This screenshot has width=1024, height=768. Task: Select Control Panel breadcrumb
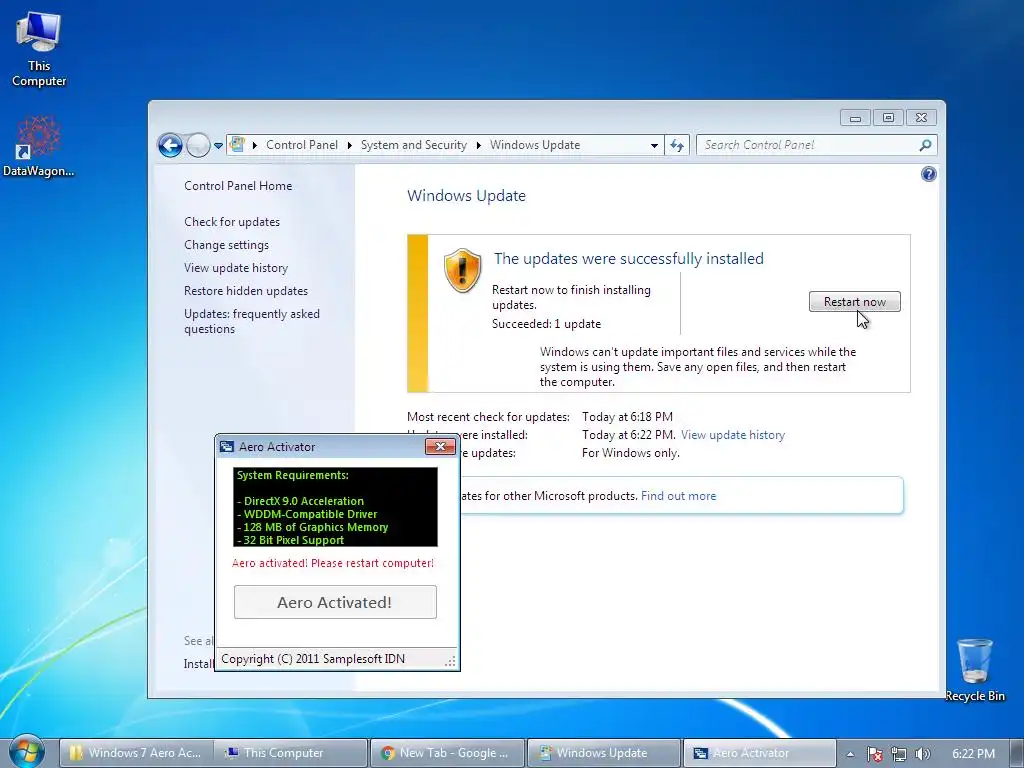[302, 145]
